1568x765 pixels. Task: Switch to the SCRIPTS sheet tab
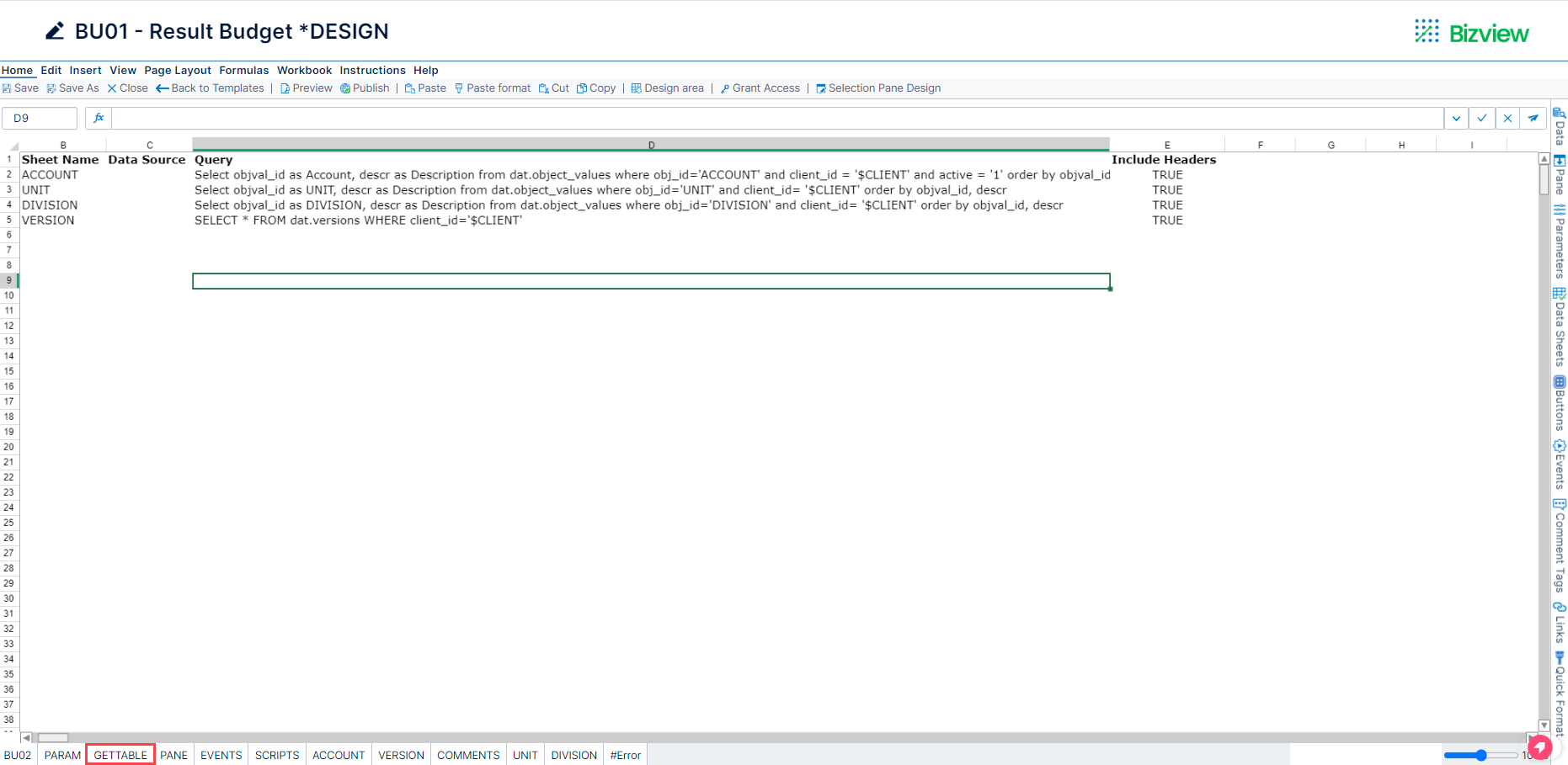click(276, 755)
